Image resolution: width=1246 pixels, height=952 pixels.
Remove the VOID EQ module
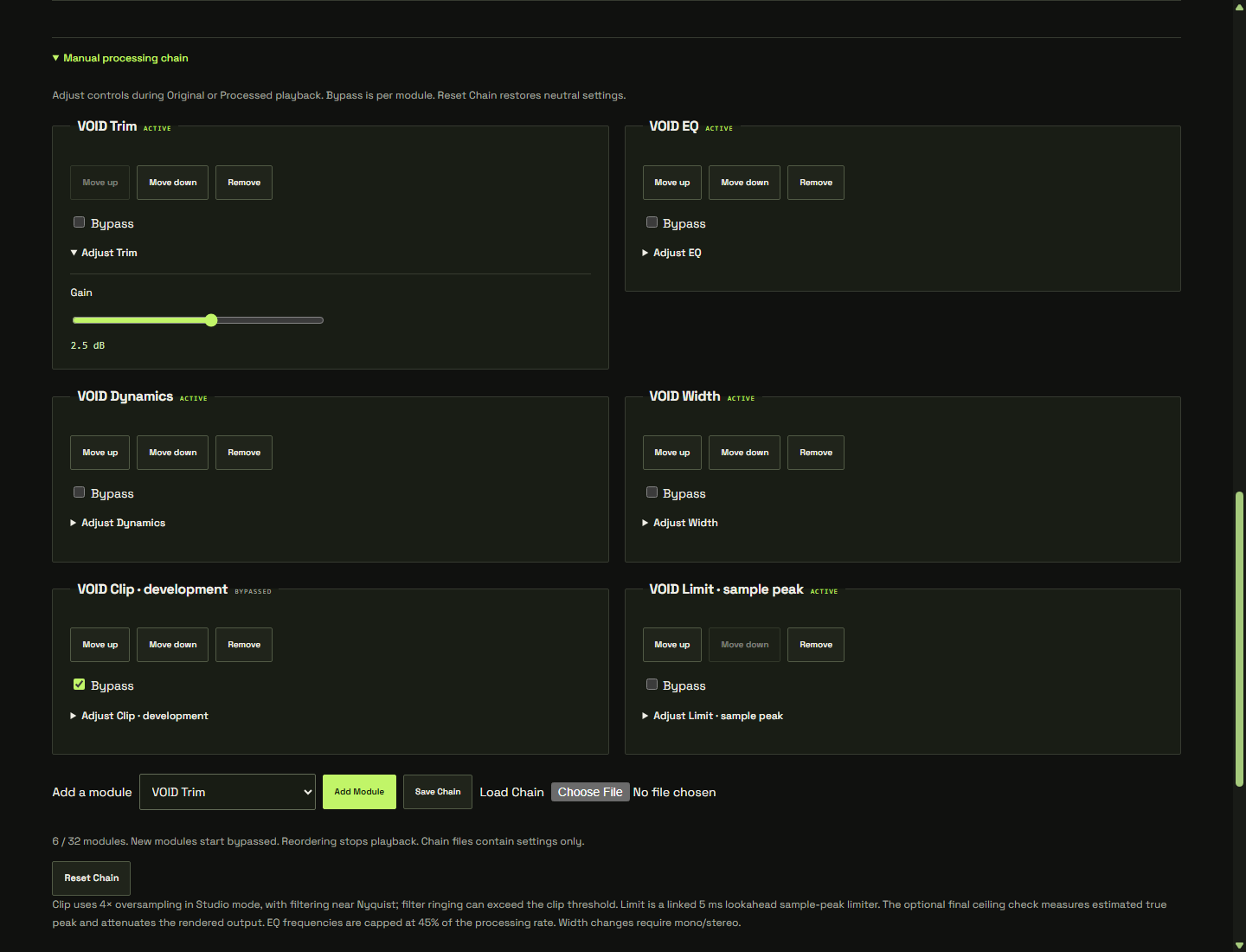pos(816,183)
